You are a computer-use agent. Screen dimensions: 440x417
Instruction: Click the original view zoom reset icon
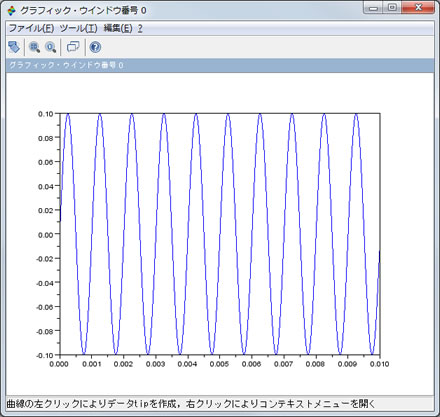51,47
